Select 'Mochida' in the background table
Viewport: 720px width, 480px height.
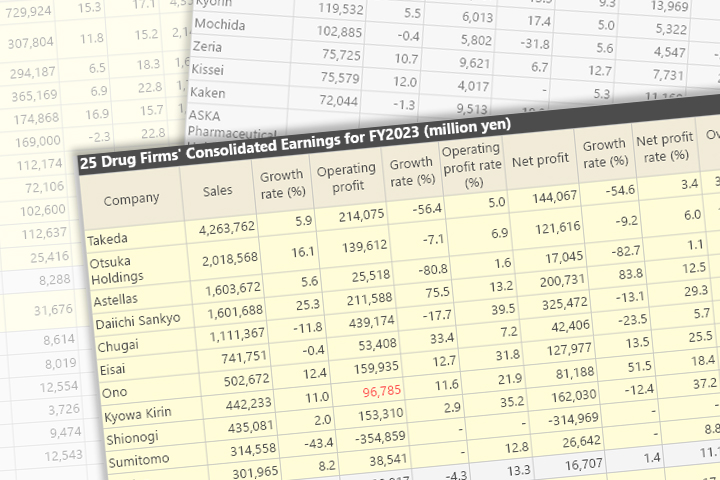click(220, 24)
